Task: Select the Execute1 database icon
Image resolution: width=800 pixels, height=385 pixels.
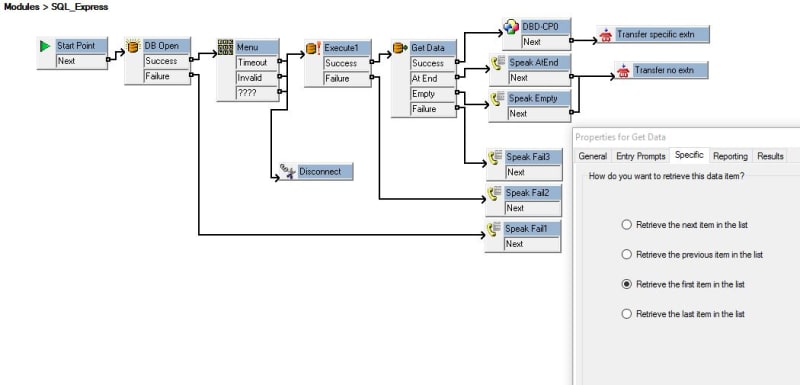Action: pyautogui.click(x=313, y=48)
